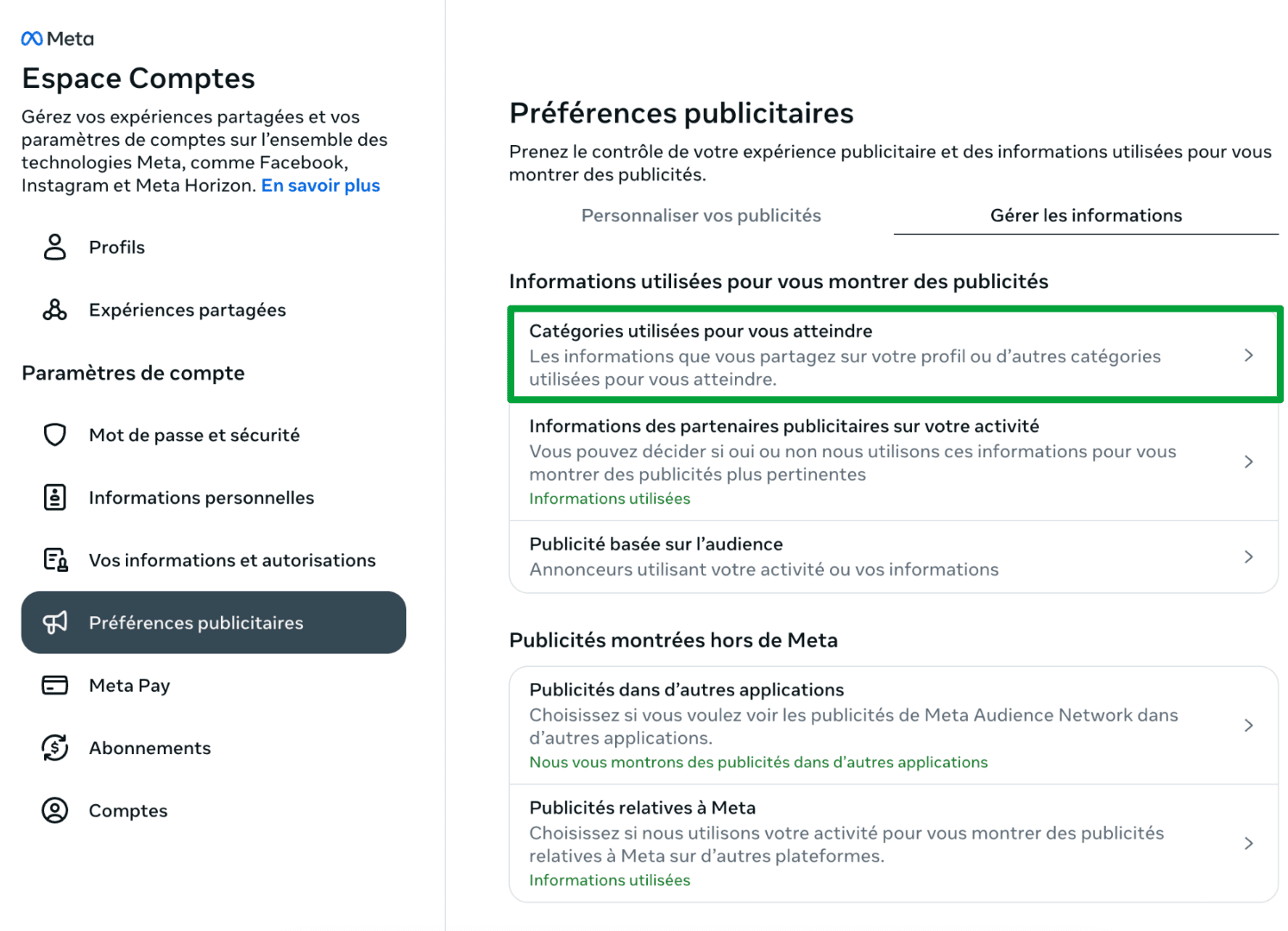Select the Gérer les informations tab

click(1086, 216)
